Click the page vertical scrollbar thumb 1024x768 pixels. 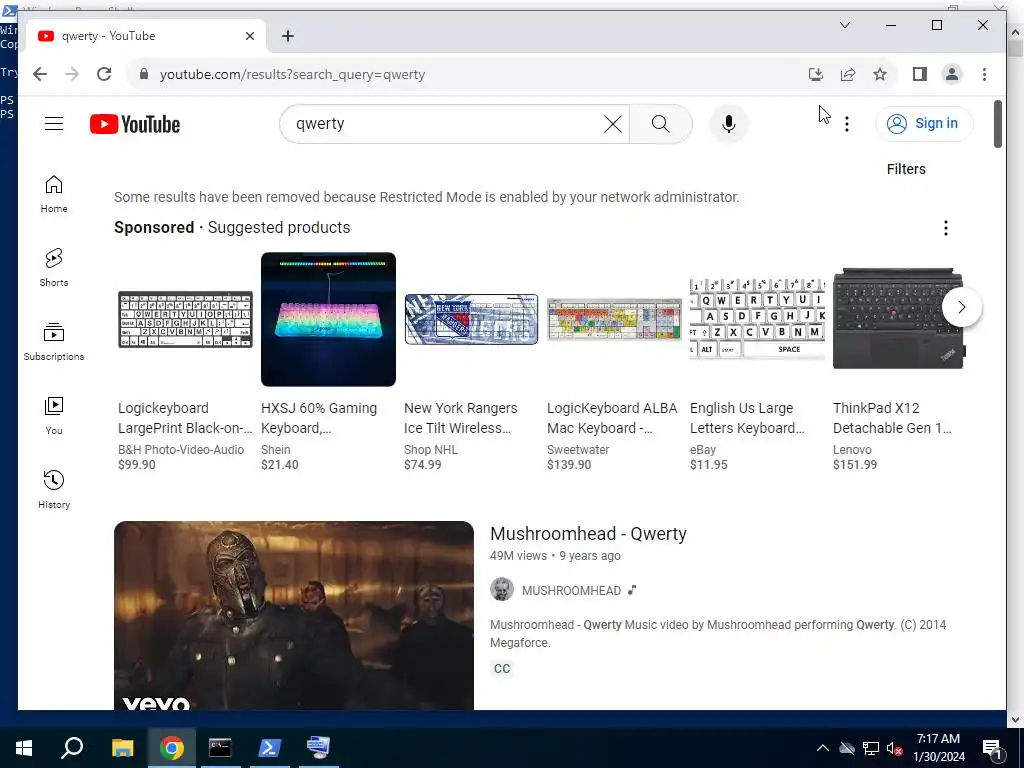(x=998, y=124)
